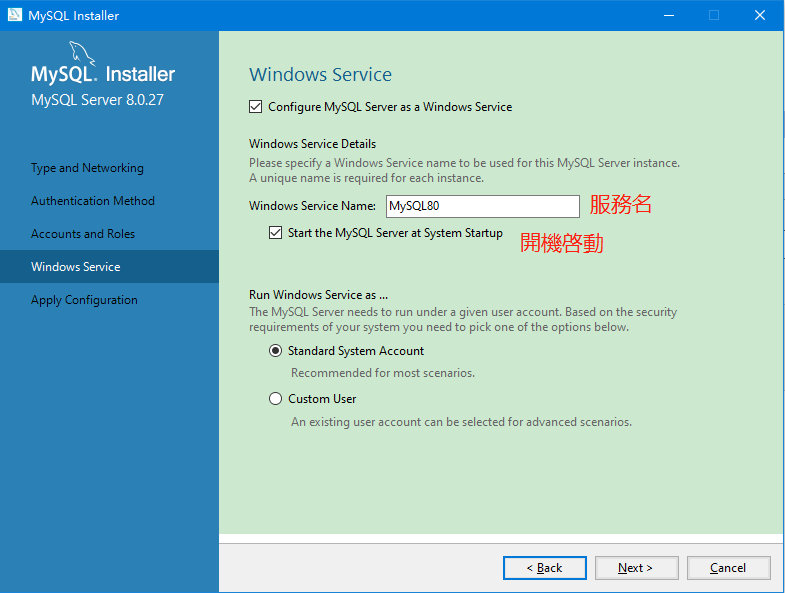785x593 pixels.
Task: Click the Windows Service Name: label
Action: tap(312, 206)
